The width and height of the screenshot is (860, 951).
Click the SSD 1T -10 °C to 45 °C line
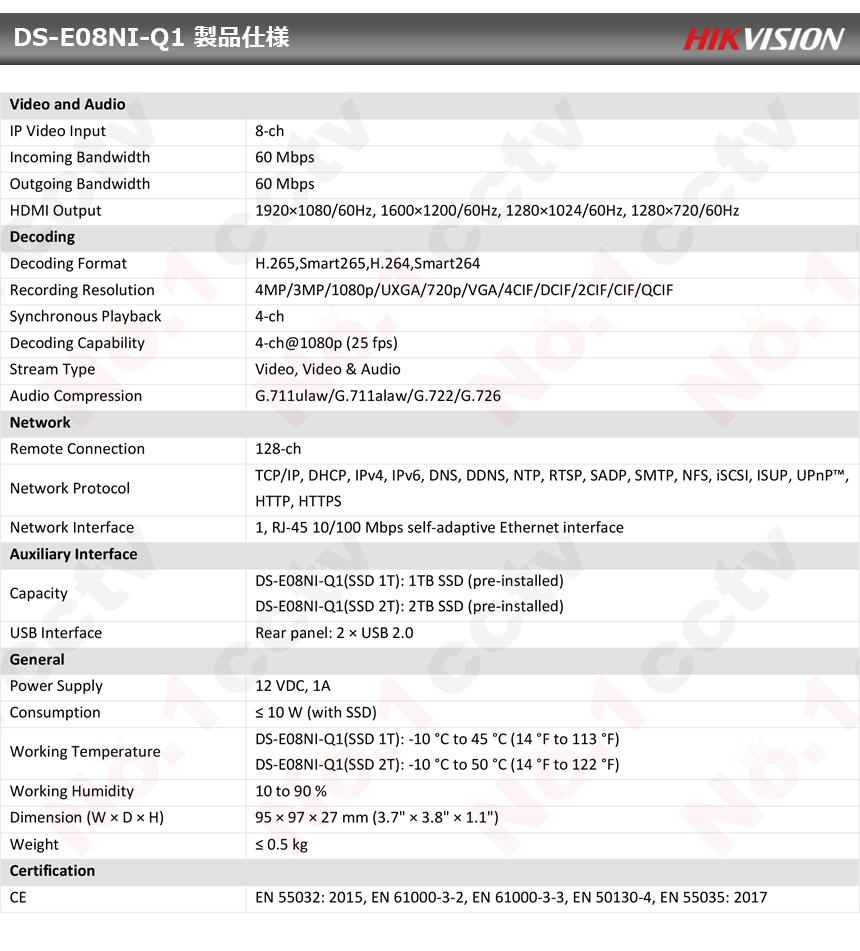pyautogui.click(x=437, y=739)
